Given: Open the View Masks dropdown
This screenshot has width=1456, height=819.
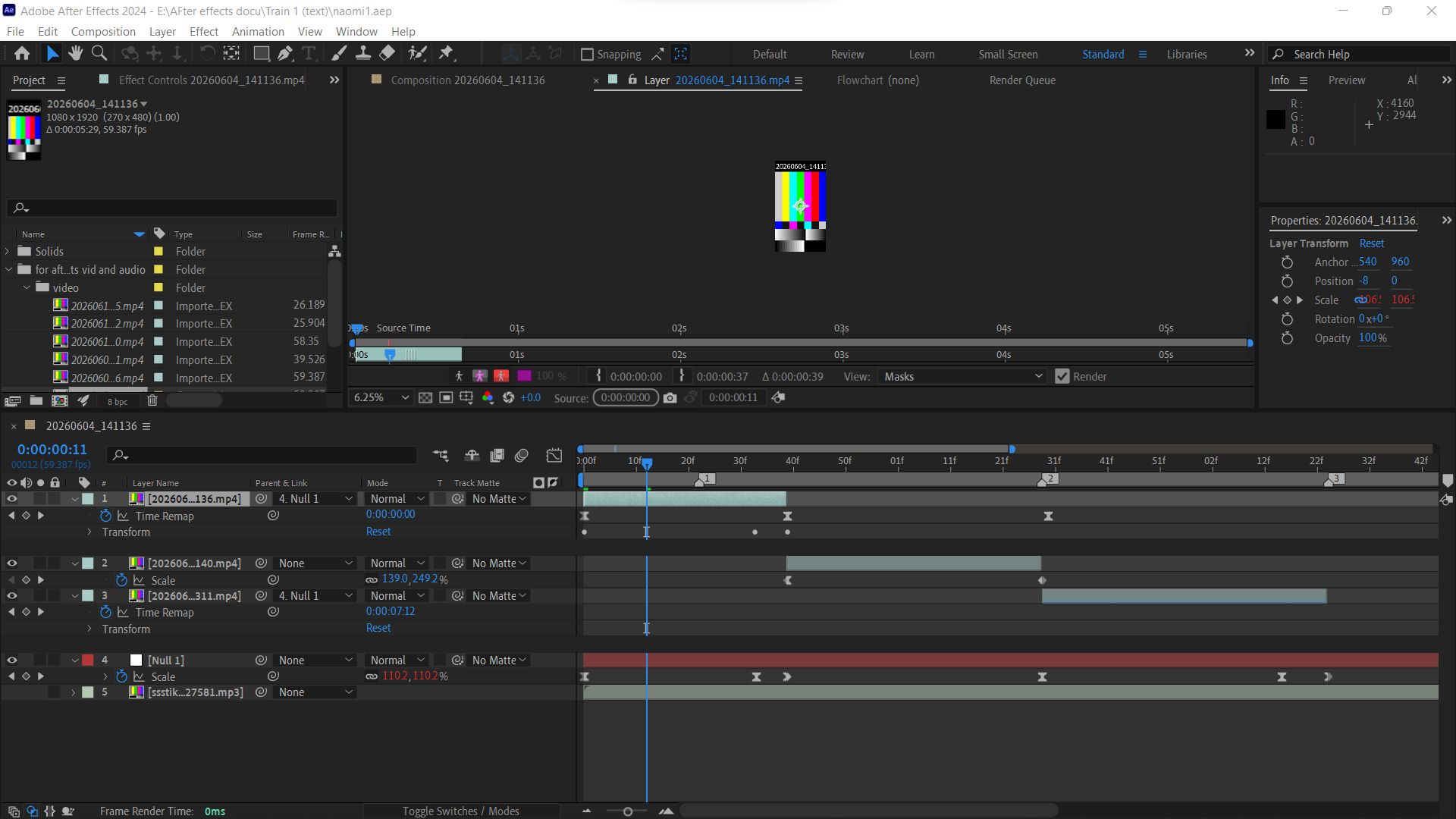Looking at the screenshot, I should [x=962, y=376].
